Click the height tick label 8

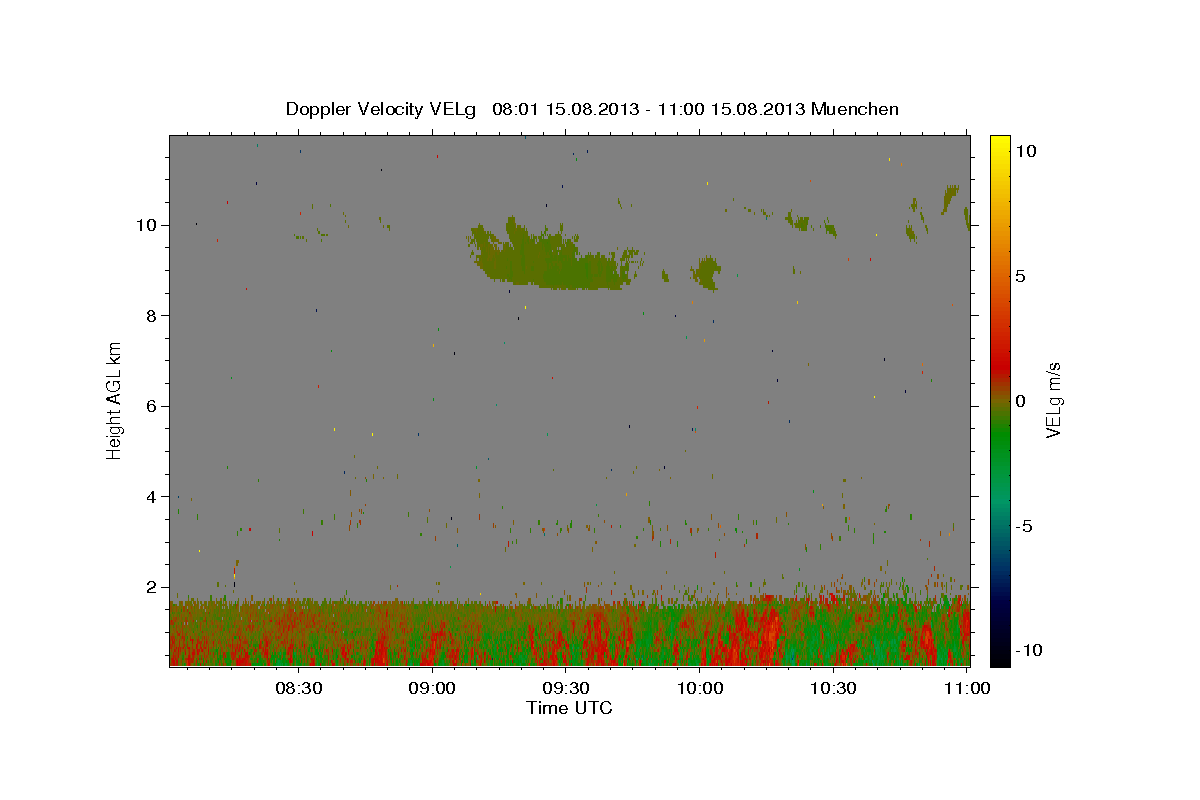152,316
